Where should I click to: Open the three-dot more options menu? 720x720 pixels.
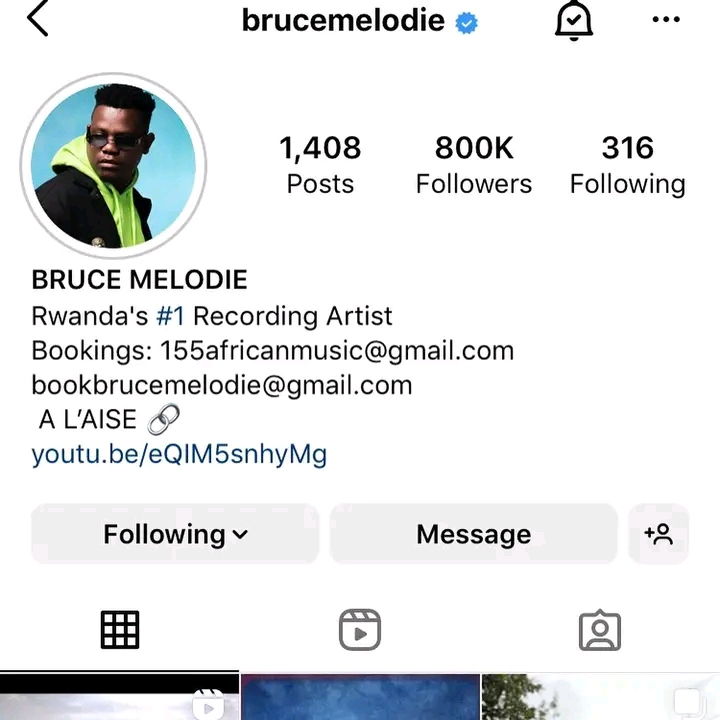coord(666,19)
